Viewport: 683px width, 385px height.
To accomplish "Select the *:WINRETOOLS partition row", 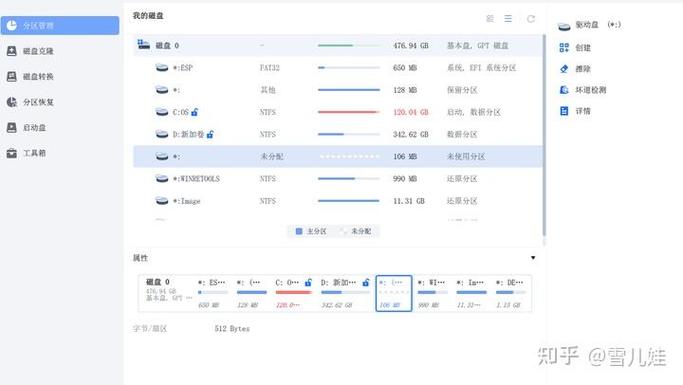I will 338,179.
